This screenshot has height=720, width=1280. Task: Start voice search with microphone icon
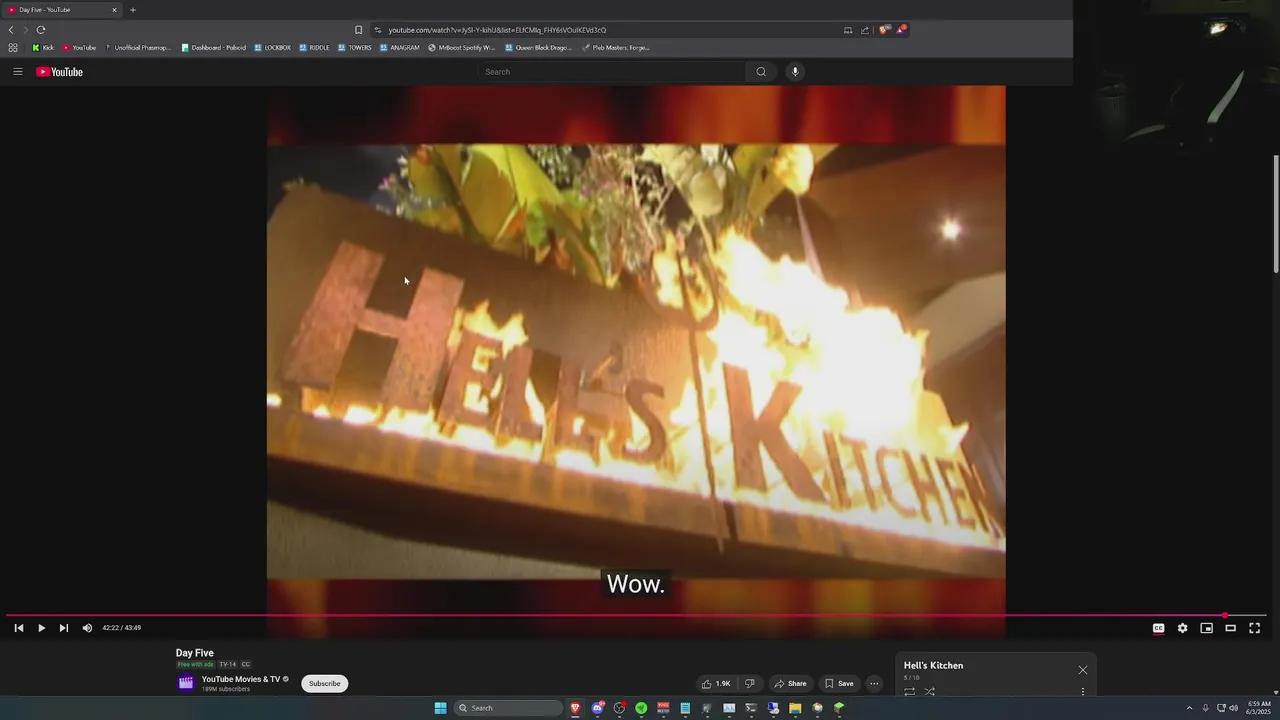pyautogui.click(x=795, y=72)
